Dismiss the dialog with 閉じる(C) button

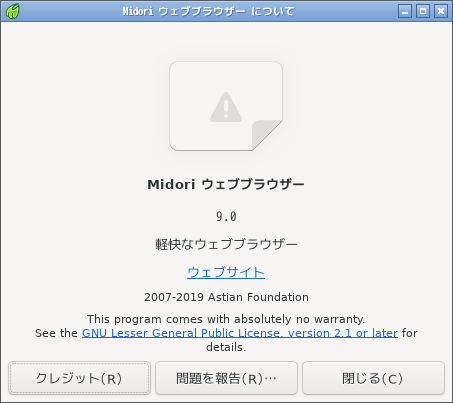click(373, 378)
